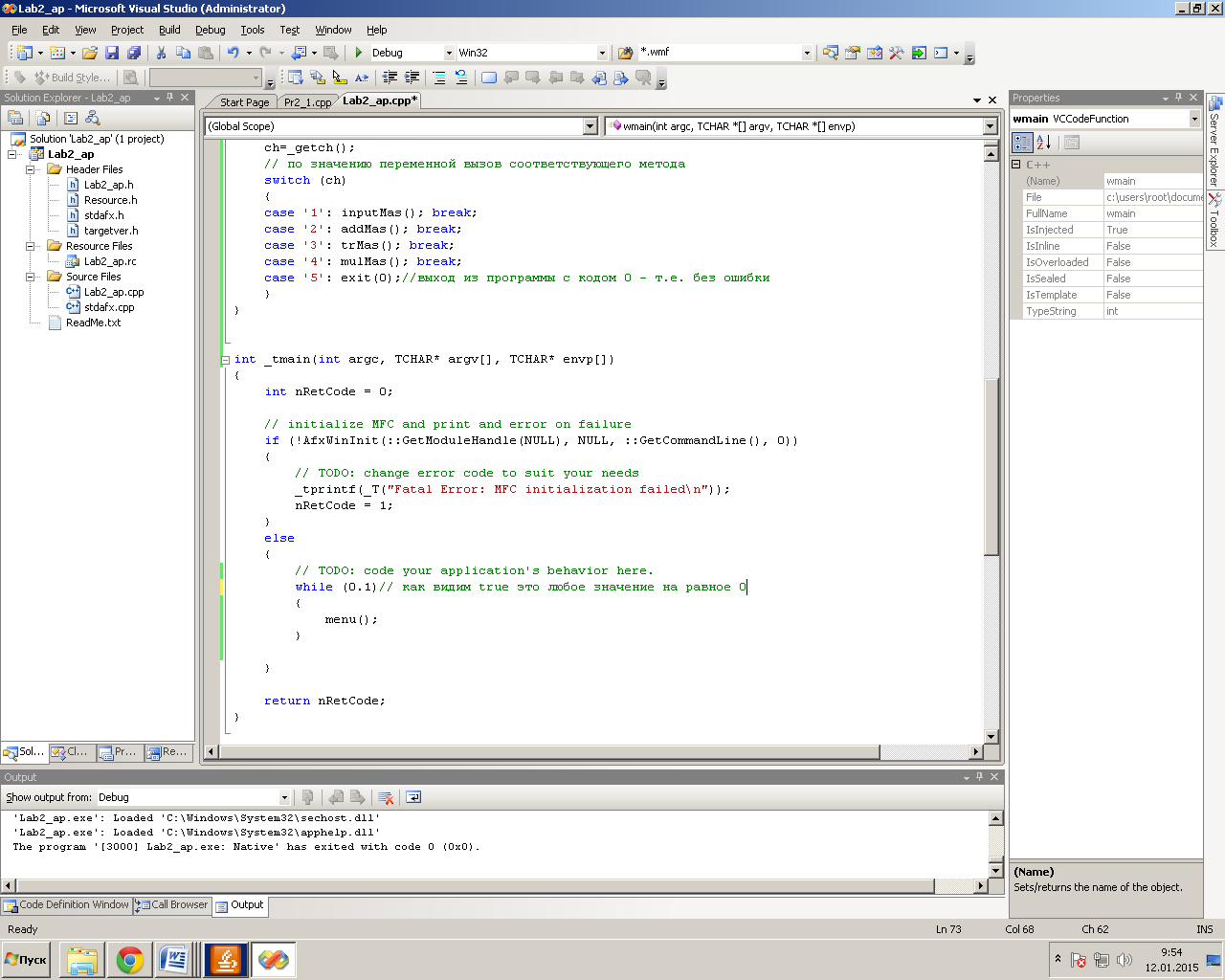1225x980 pixels.
Task: Open the Build menu
Action: pos(169,30)
